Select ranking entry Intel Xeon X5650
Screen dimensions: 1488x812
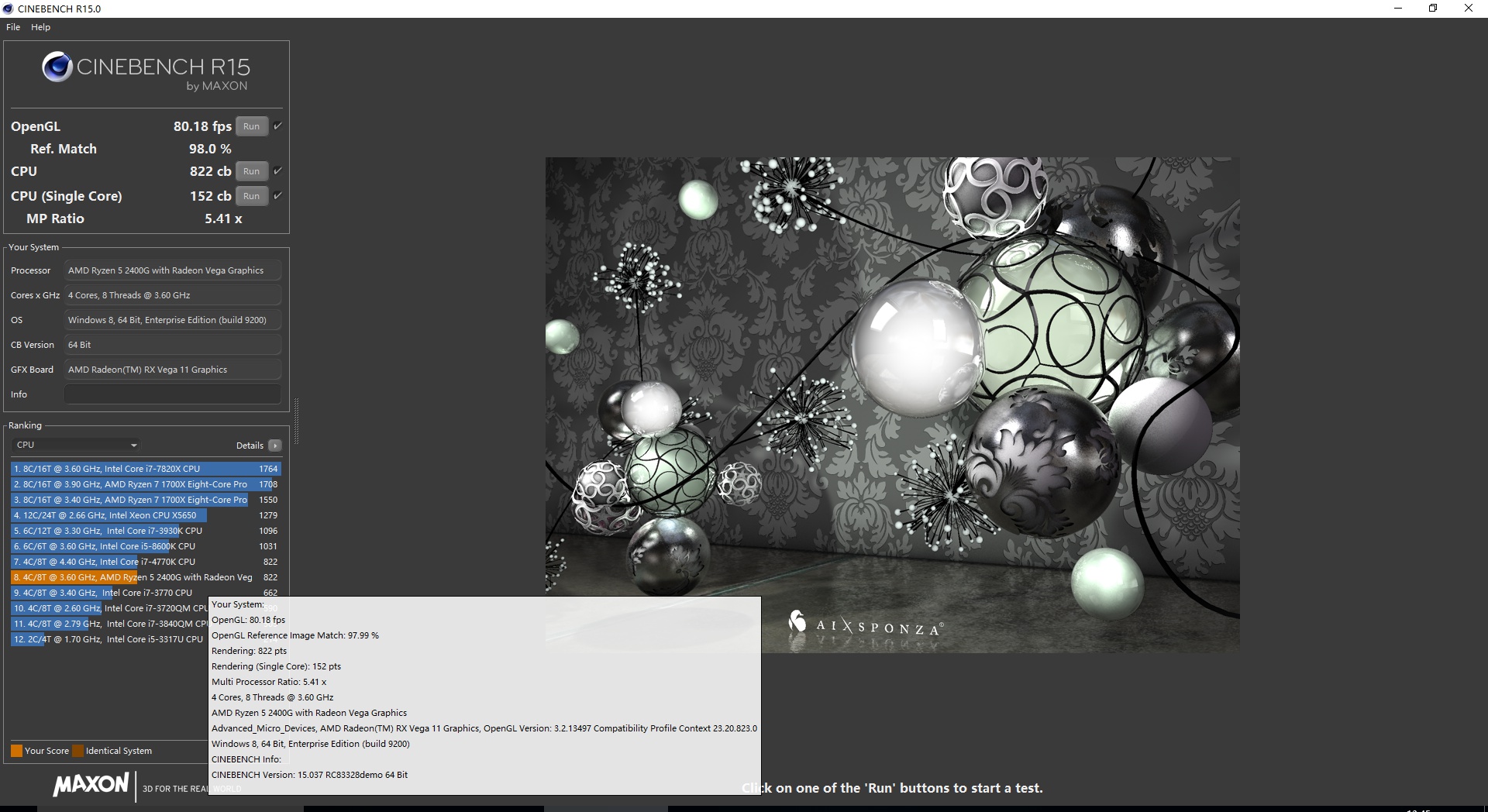point(146,515)
